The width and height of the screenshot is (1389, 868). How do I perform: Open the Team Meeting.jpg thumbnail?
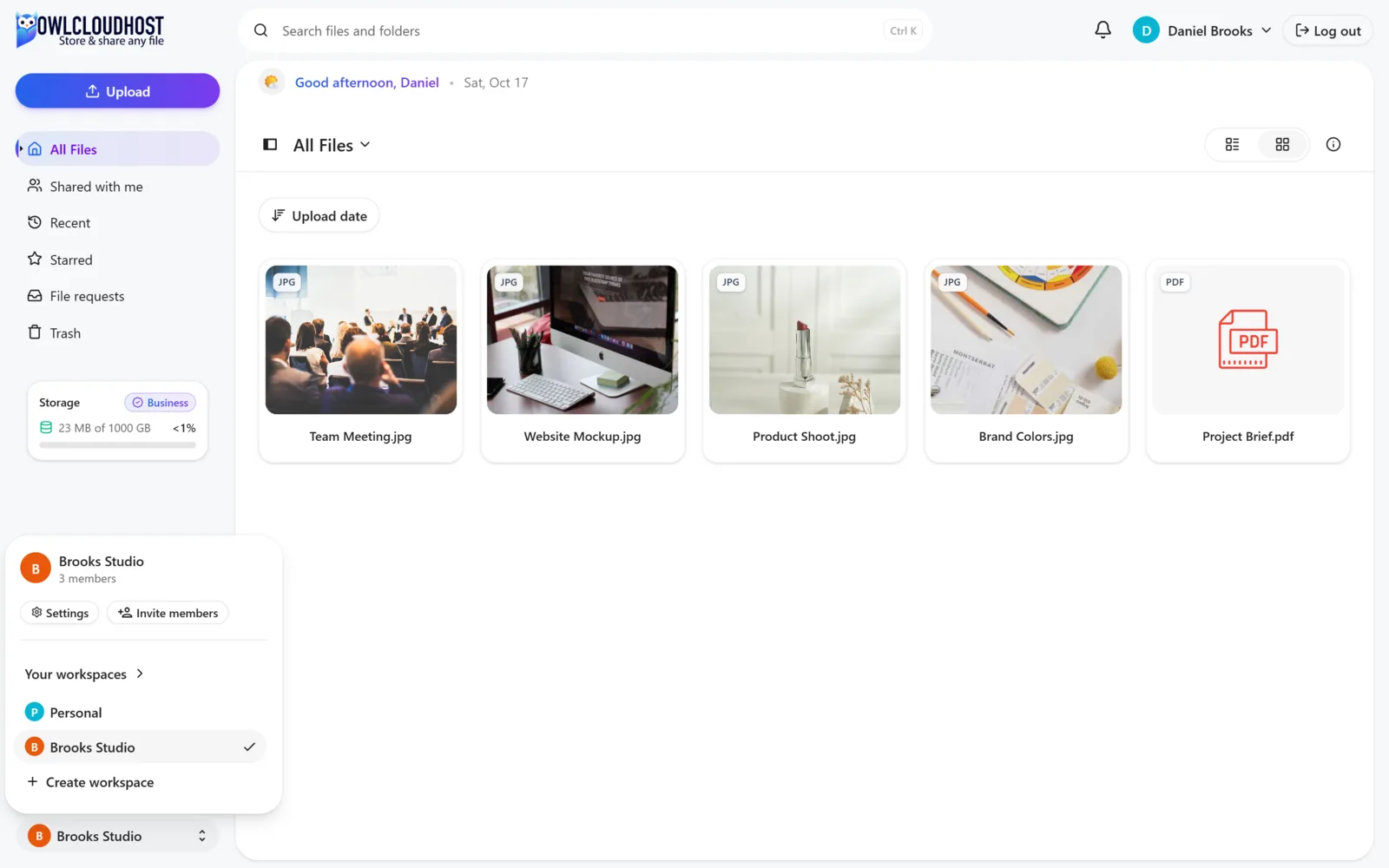click(361, 339)
